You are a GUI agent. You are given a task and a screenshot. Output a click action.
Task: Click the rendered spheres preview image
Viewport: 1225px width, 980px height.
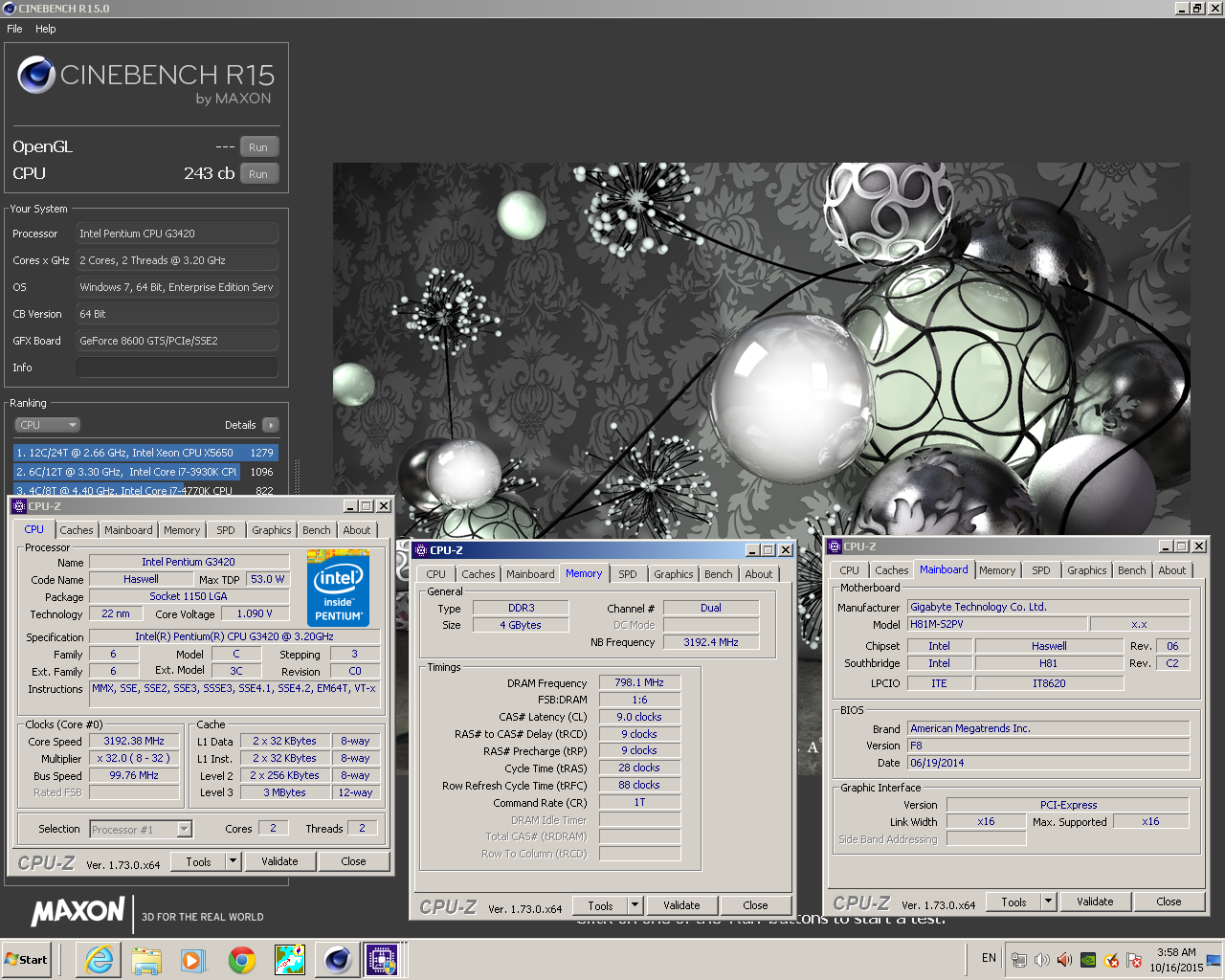762,349
